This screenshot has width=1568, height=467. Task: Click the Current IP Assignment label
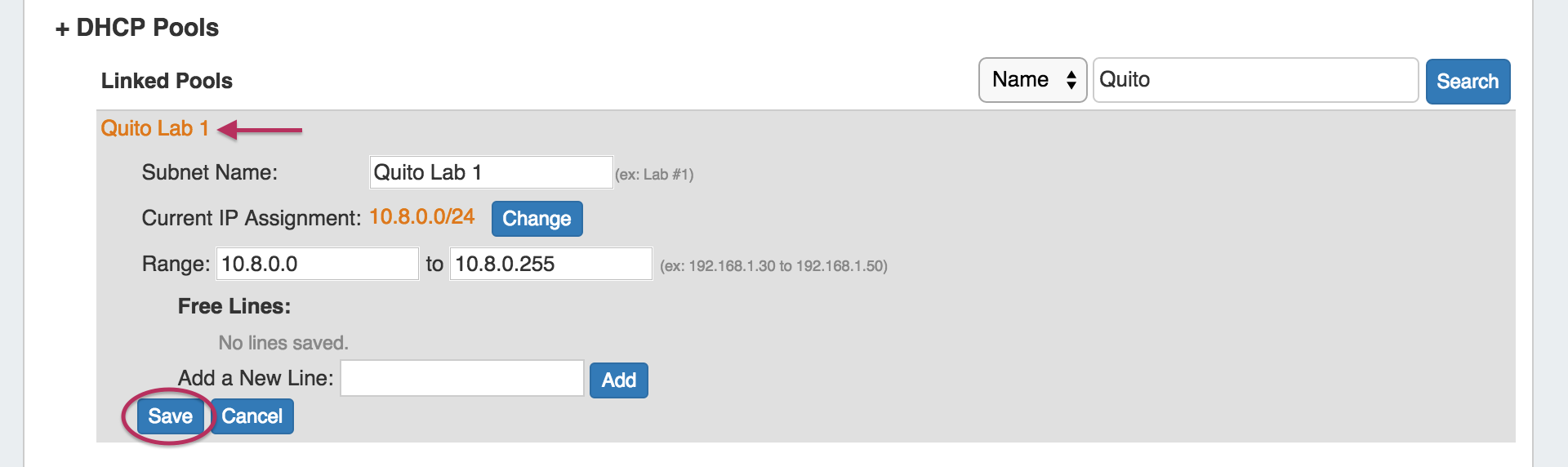coord(251,219)
